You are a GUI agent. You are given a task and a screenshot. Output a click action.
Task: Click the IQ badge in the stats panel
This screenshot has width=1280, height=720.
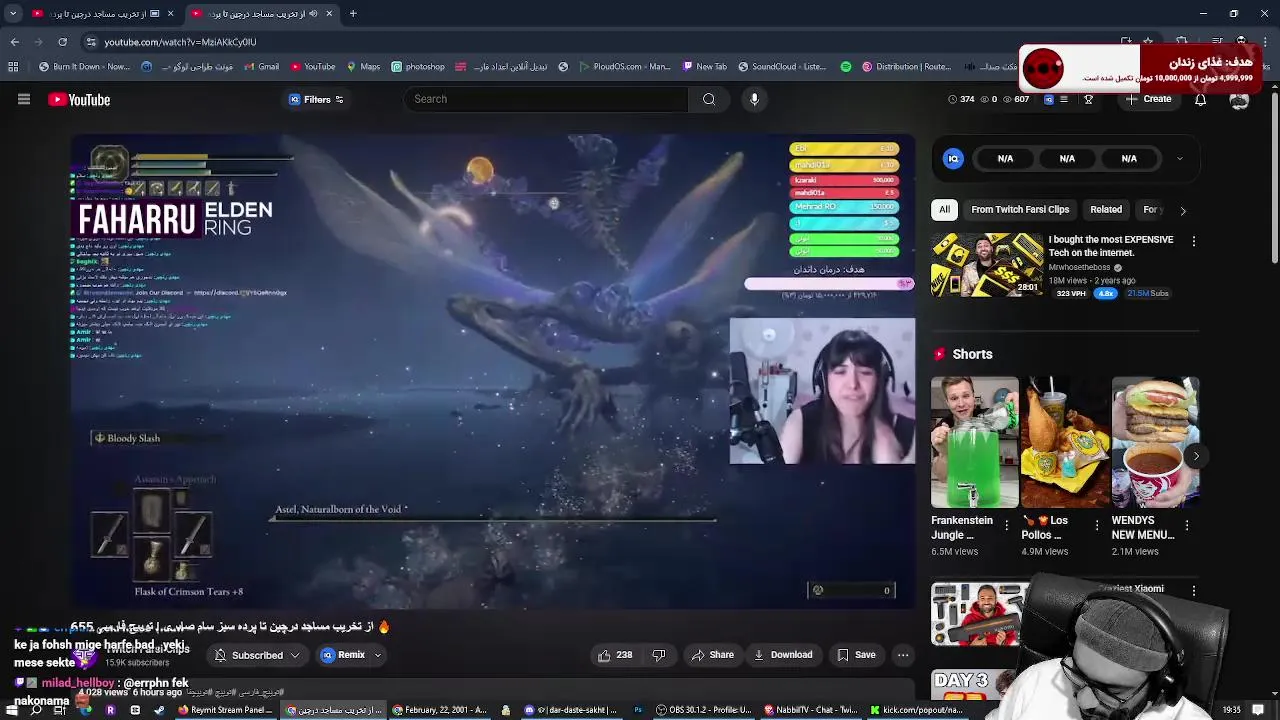(x=953, y=158)
